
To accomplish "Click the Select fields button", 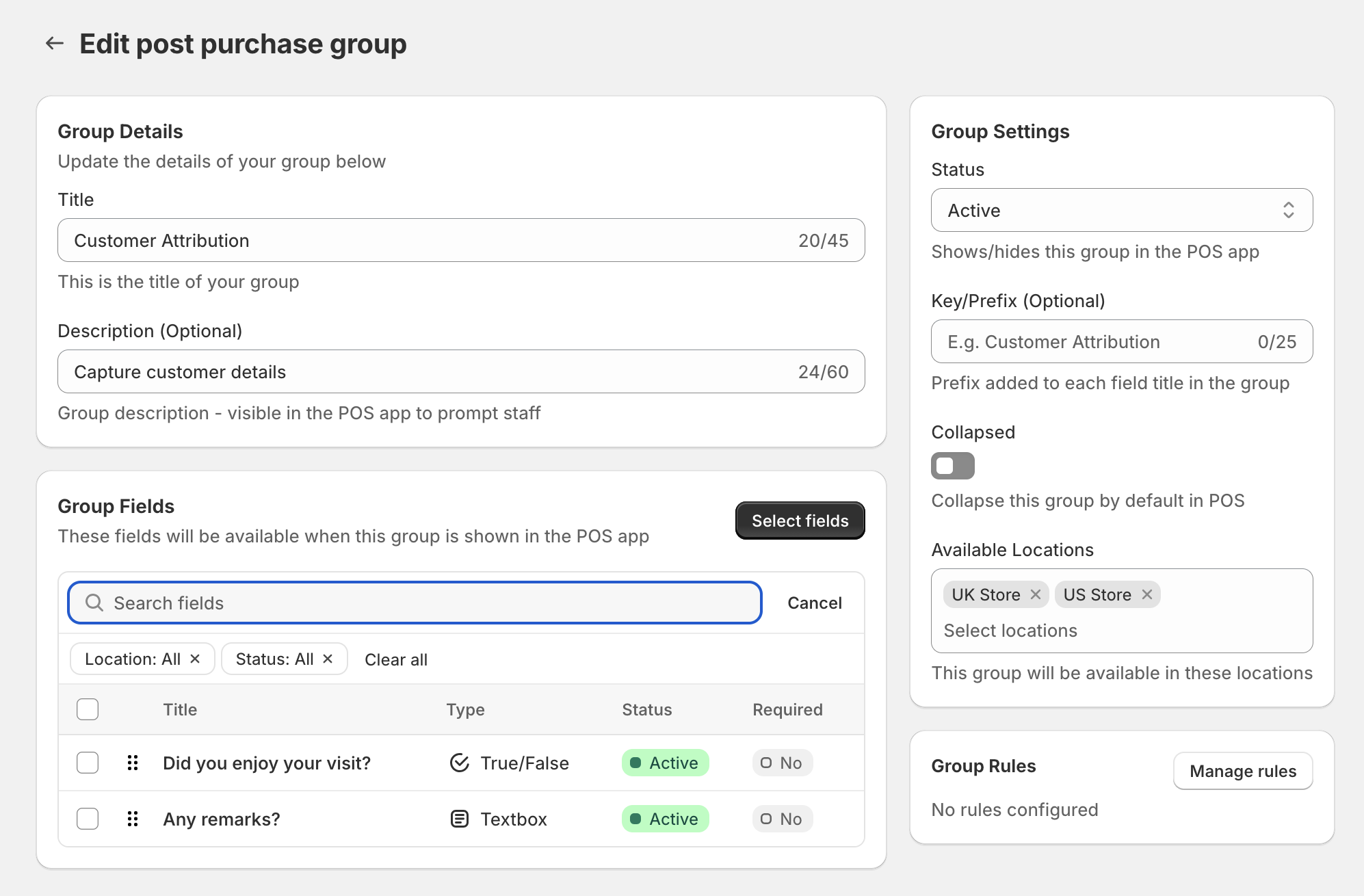I will click(800, 521).
